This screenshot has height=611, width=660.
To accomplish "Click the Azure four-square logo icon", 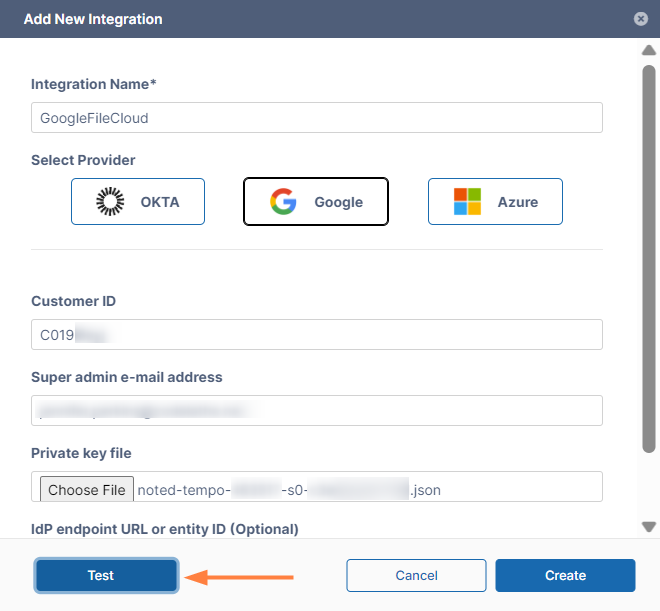I will pyautogui.click(x=466, y=202).
